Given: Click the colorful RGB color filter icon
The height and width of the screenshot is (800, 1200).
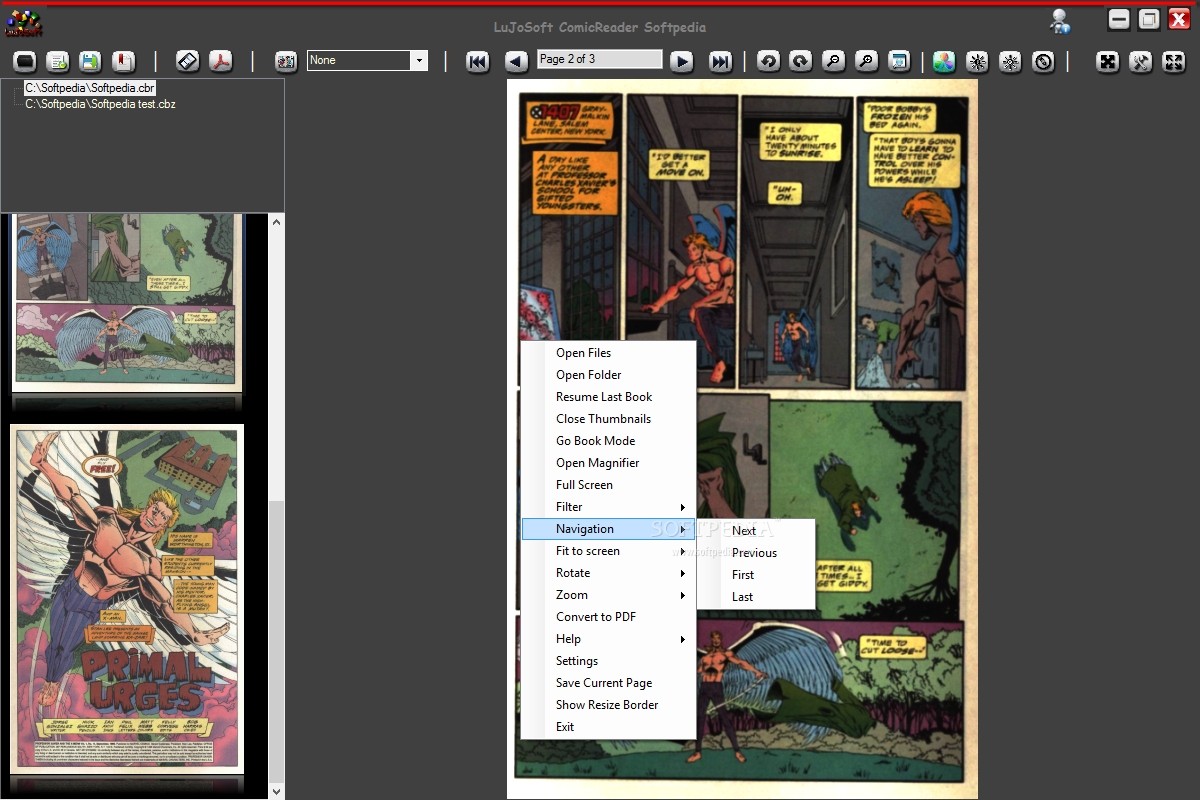Looking at the screenshot, I should coord(944,62).
